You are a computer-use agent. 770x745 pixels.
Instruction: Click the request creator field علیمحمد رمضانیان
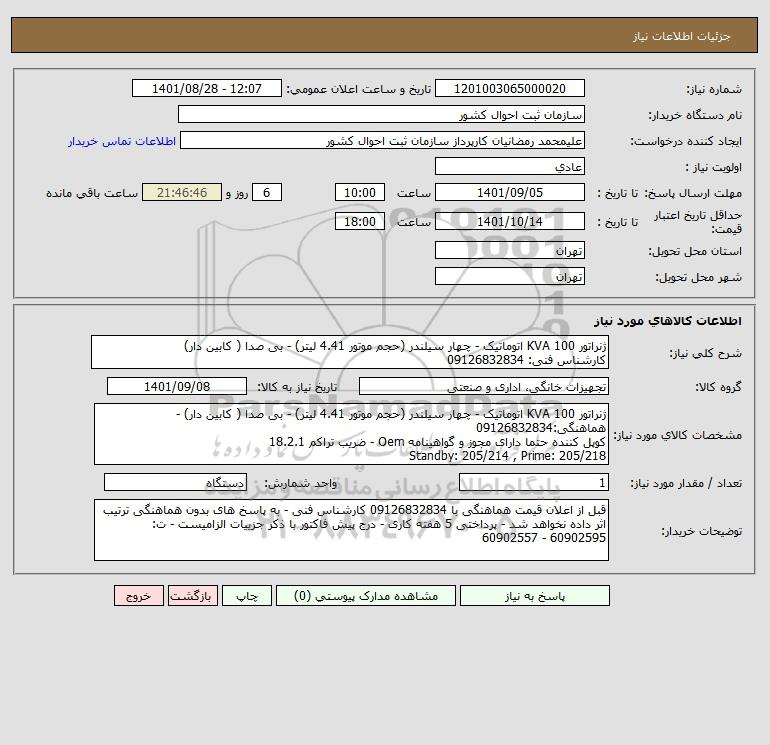(383, 140)
